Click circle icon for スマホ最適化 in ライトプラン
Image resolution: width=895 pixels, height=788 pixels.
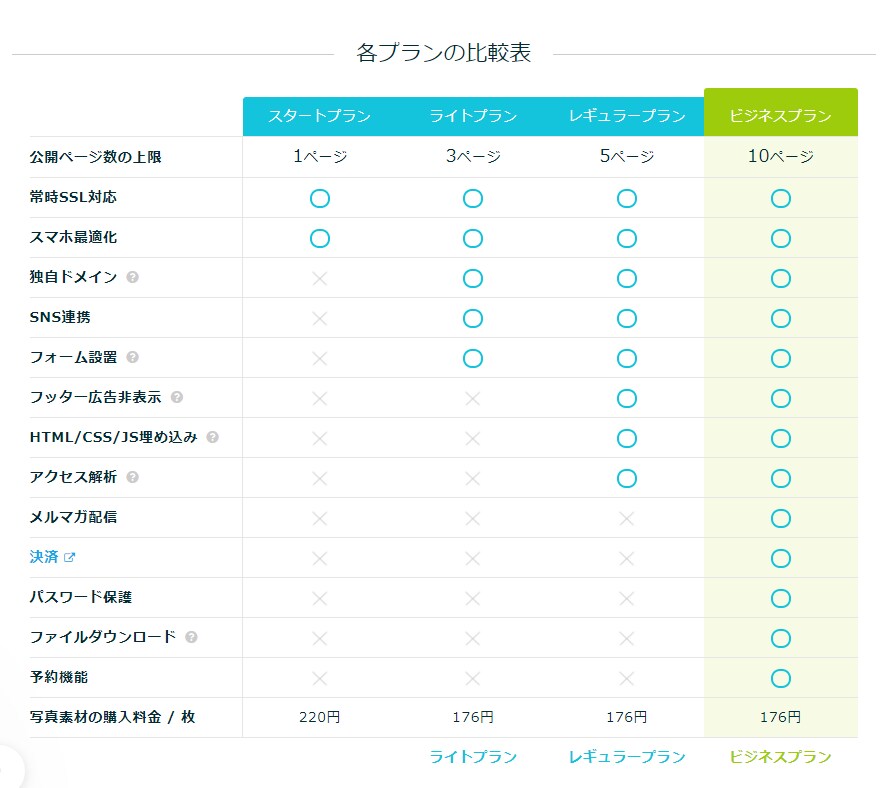473,239
